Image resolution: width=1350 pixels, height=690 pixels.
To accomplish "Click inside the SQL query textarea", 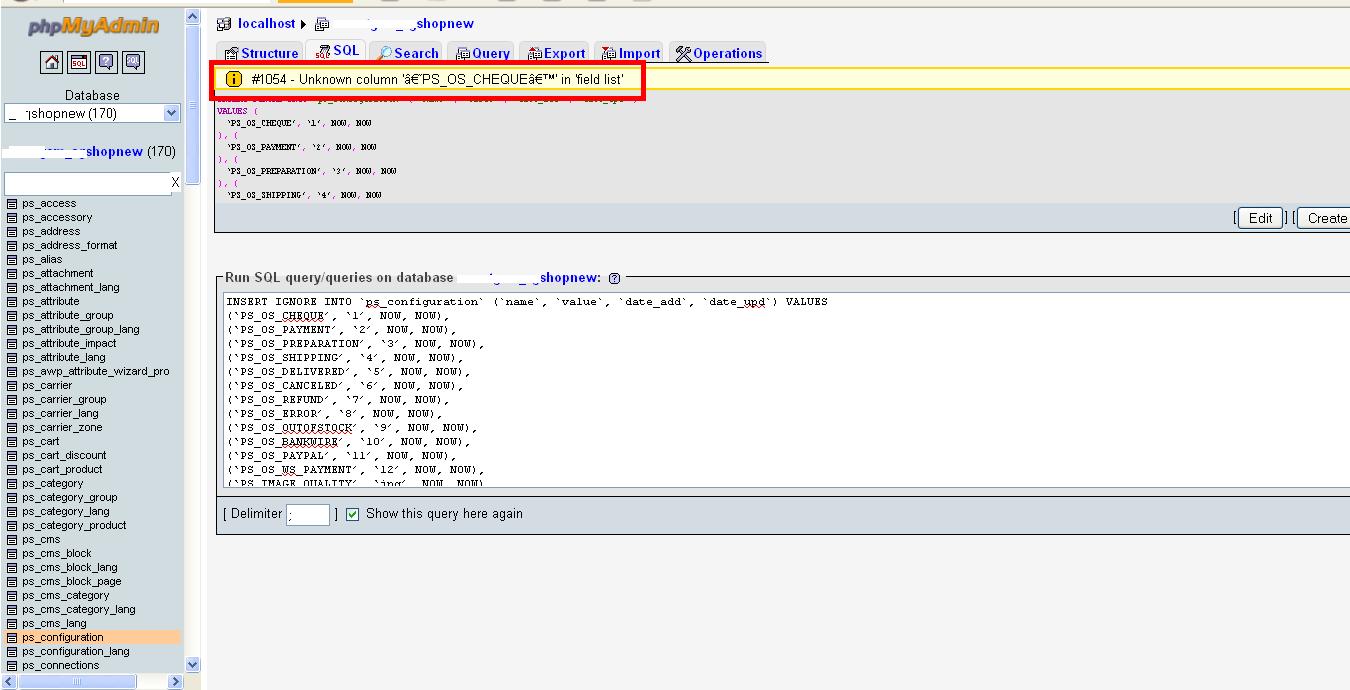I will pyautogui.click(x=786, y=391).
